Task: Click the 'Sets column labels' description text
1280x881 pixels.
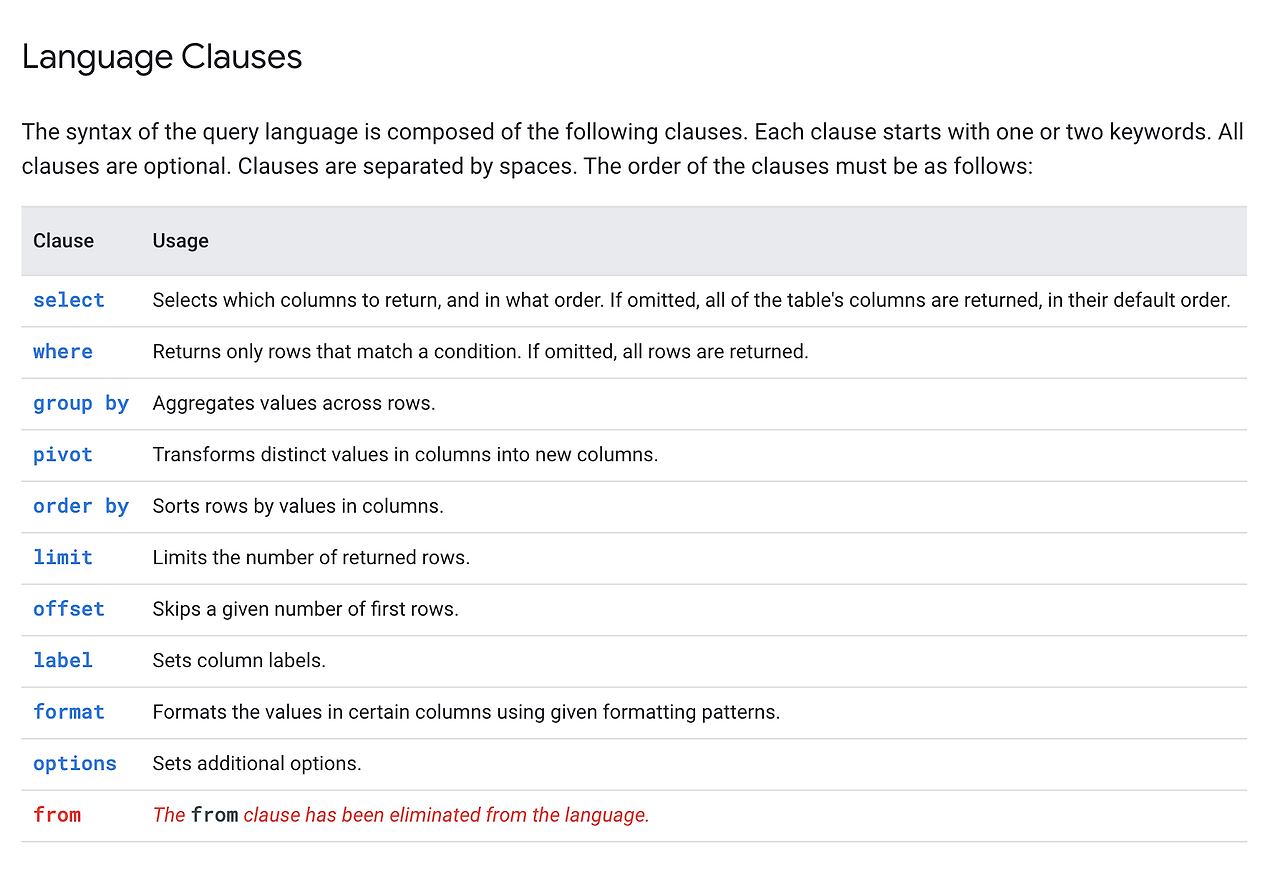Action: [239, 661]
